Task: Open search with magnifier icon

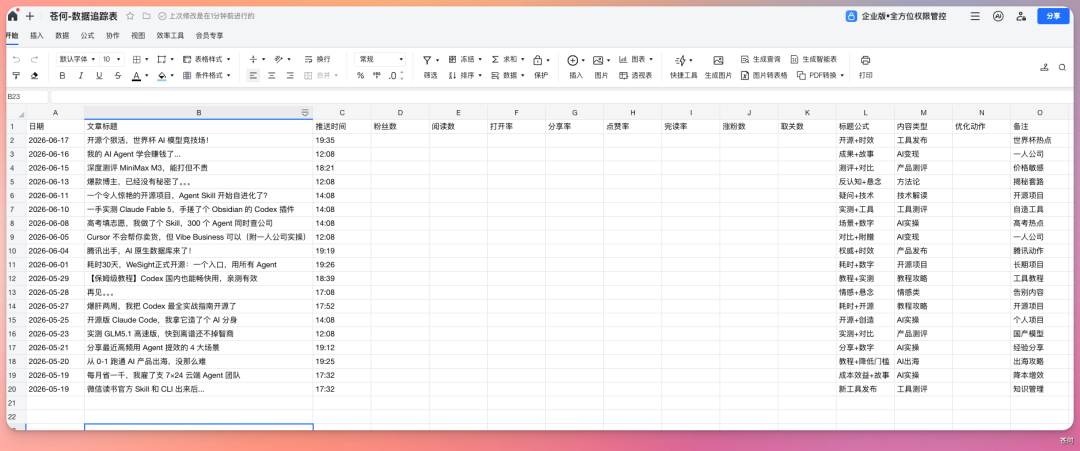Action: pos(1063,67)
